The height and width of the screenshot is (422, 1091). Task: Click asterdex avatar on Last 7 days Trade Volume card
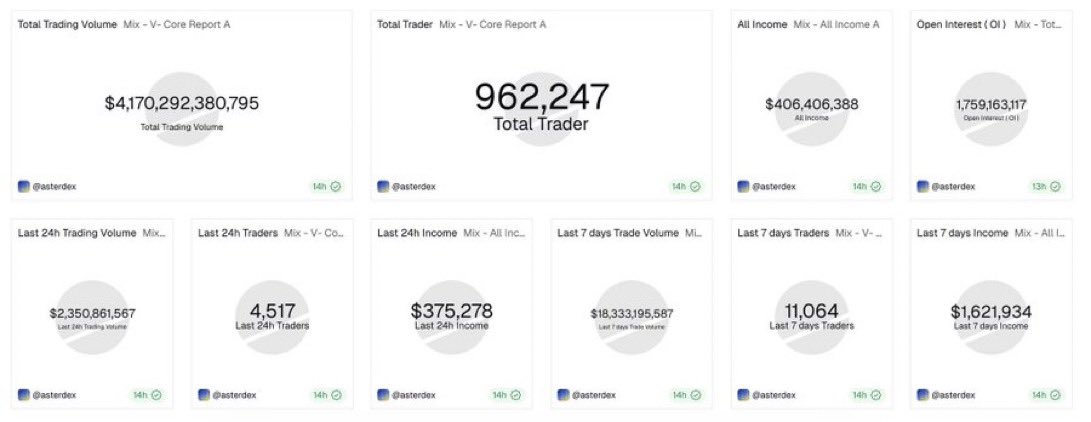pos(564,395)
